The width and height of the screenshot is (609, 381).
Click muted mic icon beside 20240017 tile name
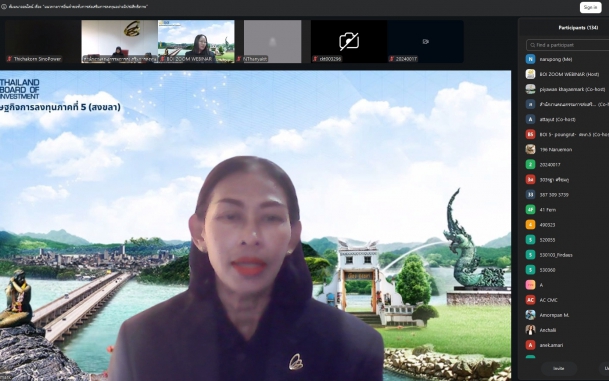click(392, 59)
